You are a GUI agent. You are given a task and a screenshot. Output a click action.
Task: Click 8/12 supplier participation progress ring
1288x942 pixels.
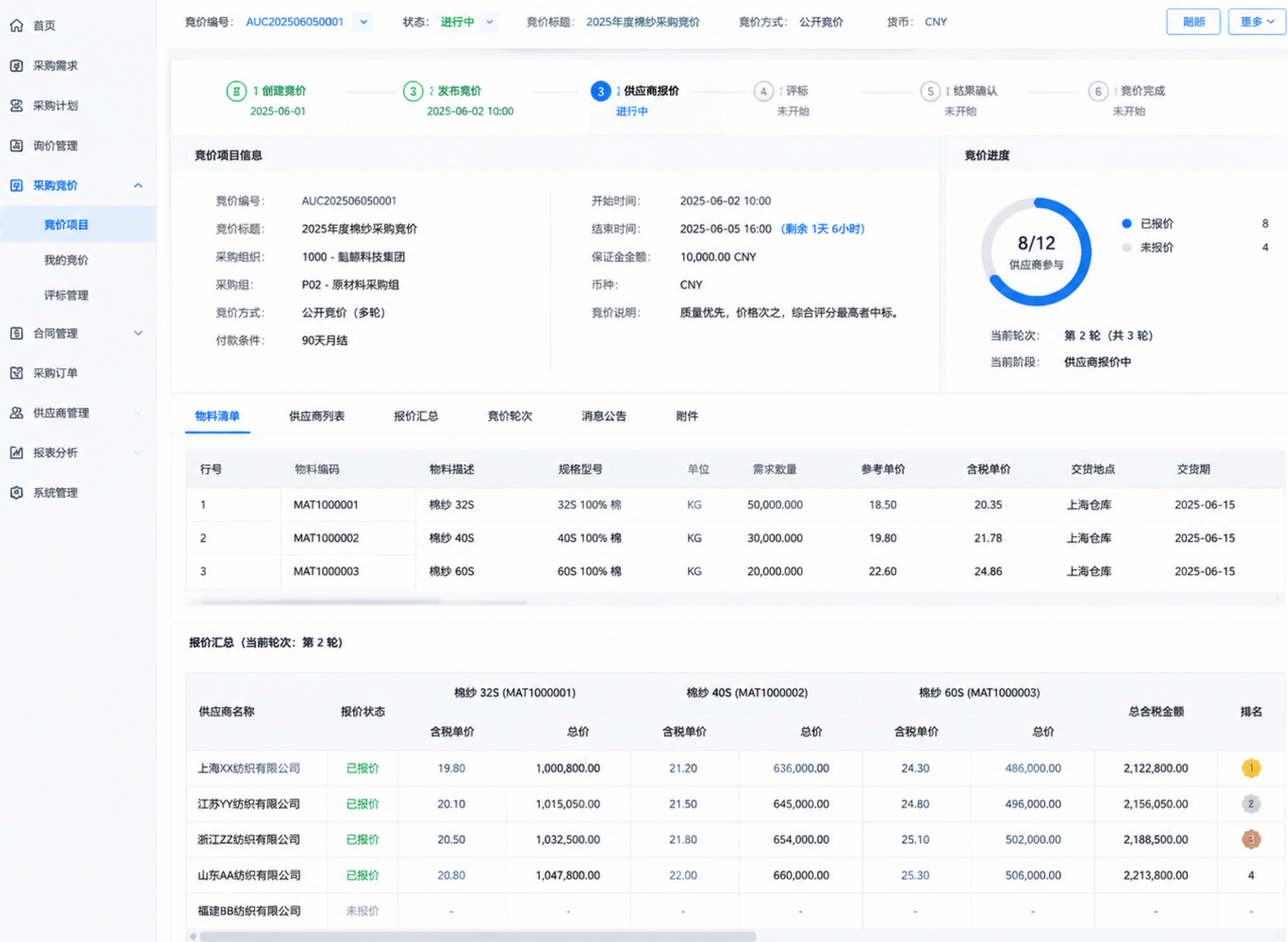pos(1036,252)
